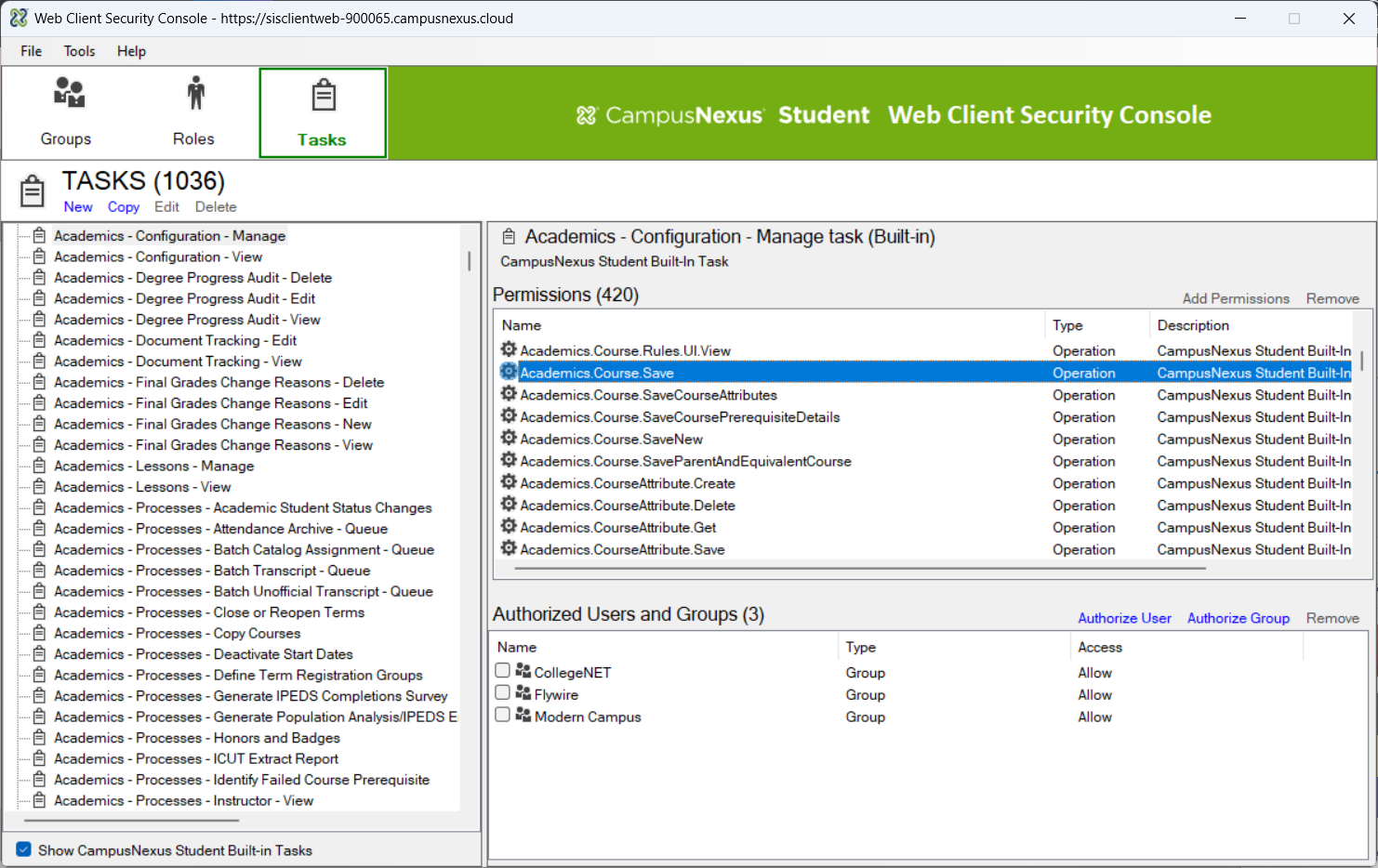Image resolution: width=1378 pixels, height=868 pixels.
Task: Click Add Permissions link
Action: [x=1236, y=298]
